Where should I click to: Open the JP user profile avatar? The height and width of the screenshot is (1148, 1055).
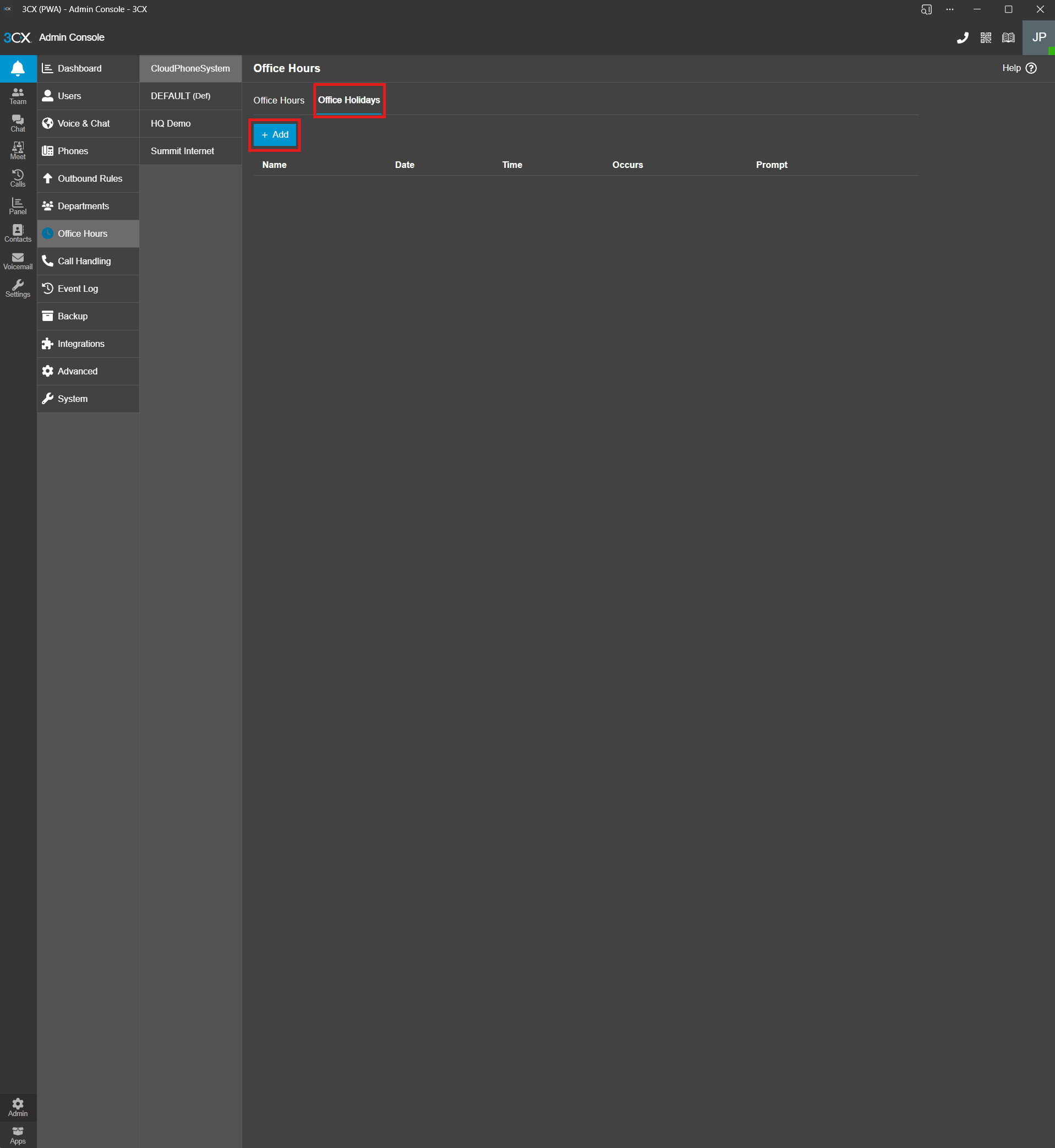pos(1038,37)
